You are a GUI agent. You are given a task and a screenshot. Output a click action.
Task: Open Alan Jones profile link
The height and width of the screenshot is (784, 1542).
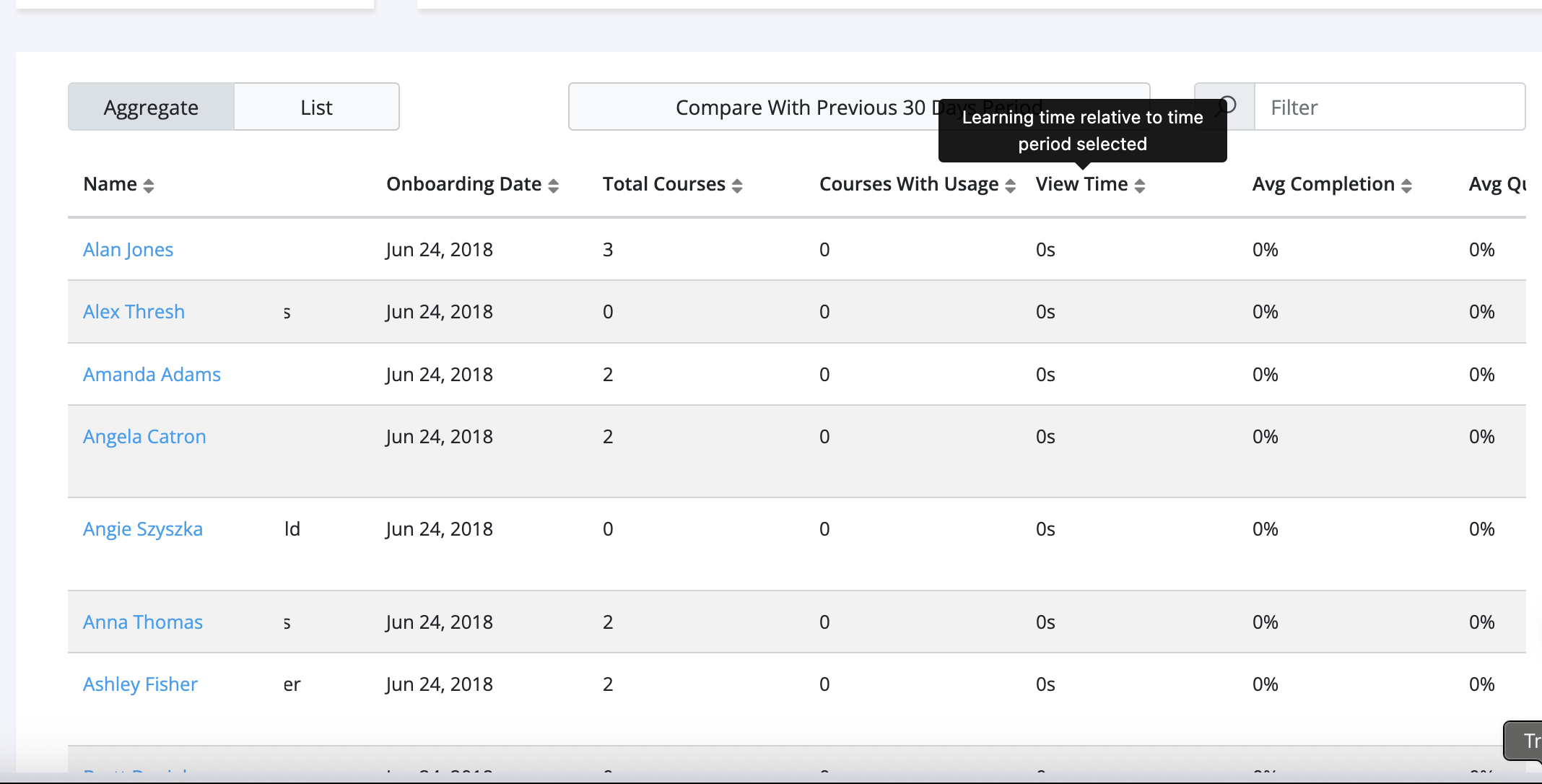[x=128, y=249]
